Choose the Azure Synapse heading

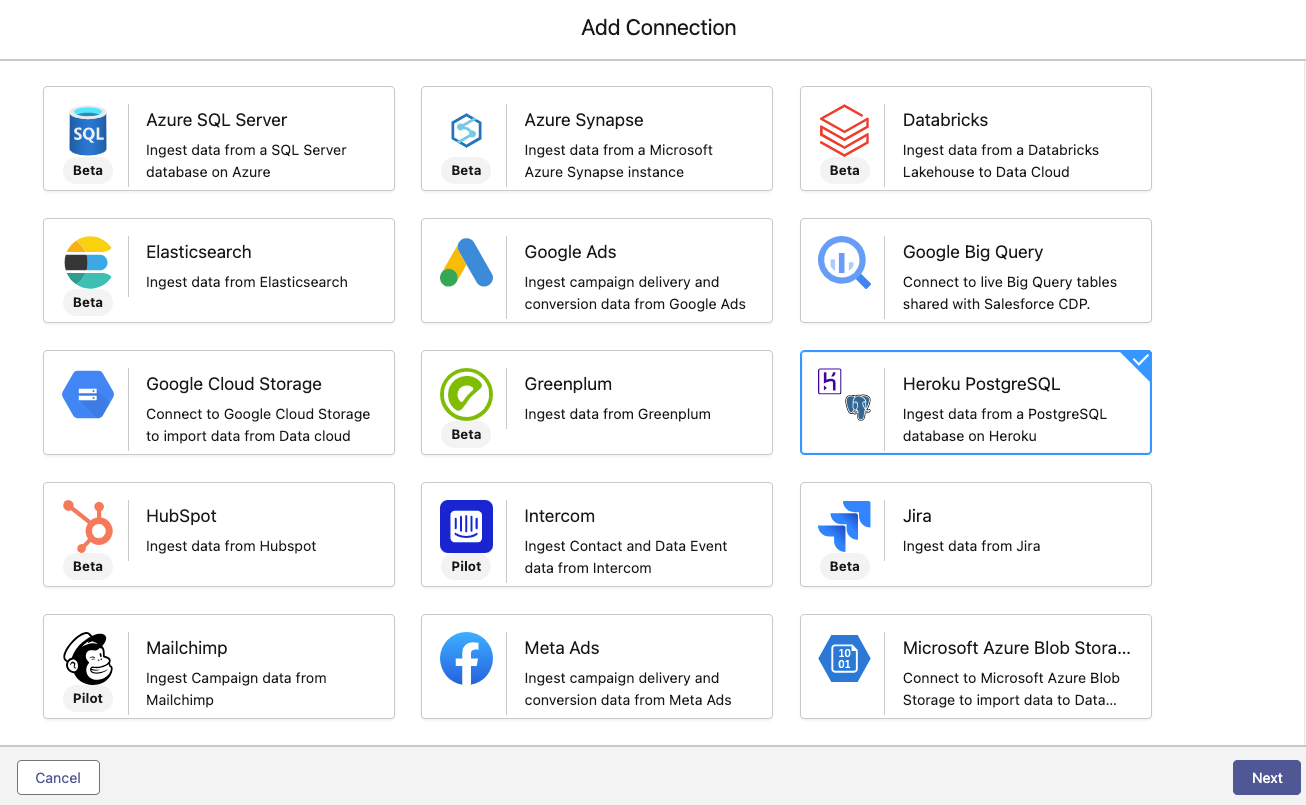pyautogui.click(x=584, y=120)
